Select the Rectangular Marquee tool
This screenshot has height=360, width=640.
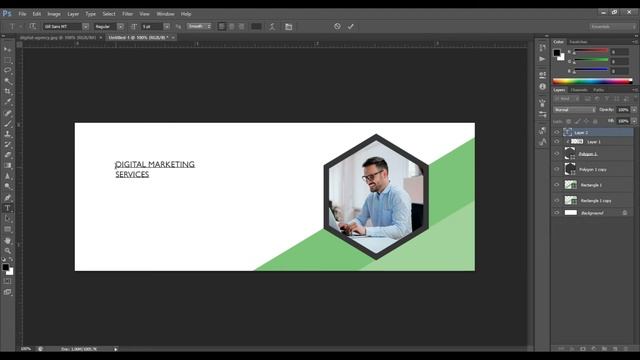click(x=7, y=60)
